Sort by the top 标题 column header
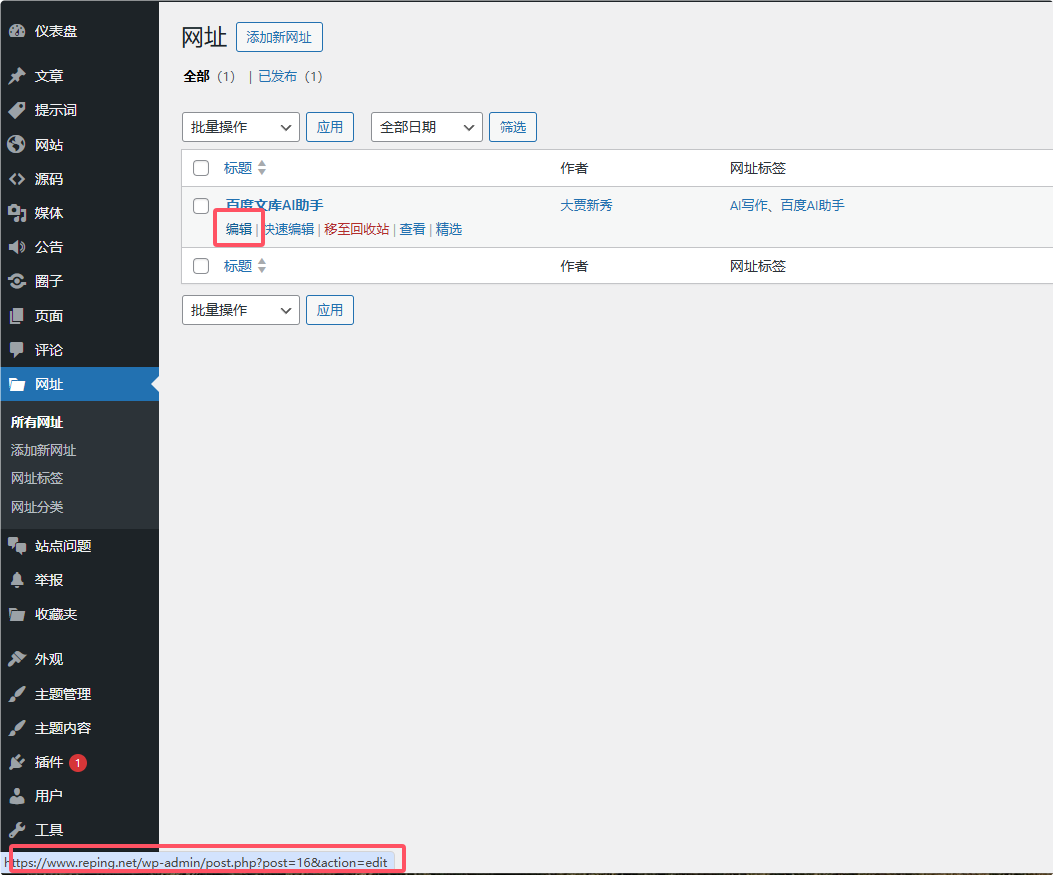The image size is (1053, 875). pyautogui.click(x=238, y=168)
